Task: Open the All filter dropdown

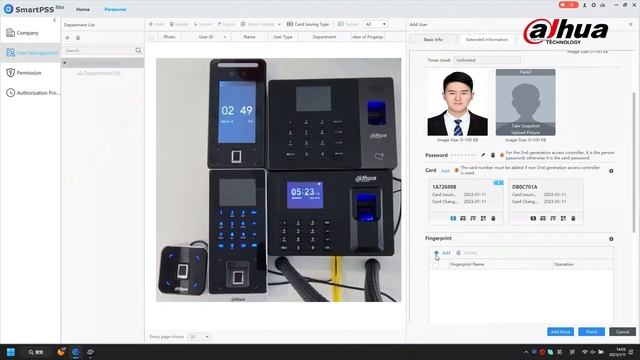Action: point(376,24)
